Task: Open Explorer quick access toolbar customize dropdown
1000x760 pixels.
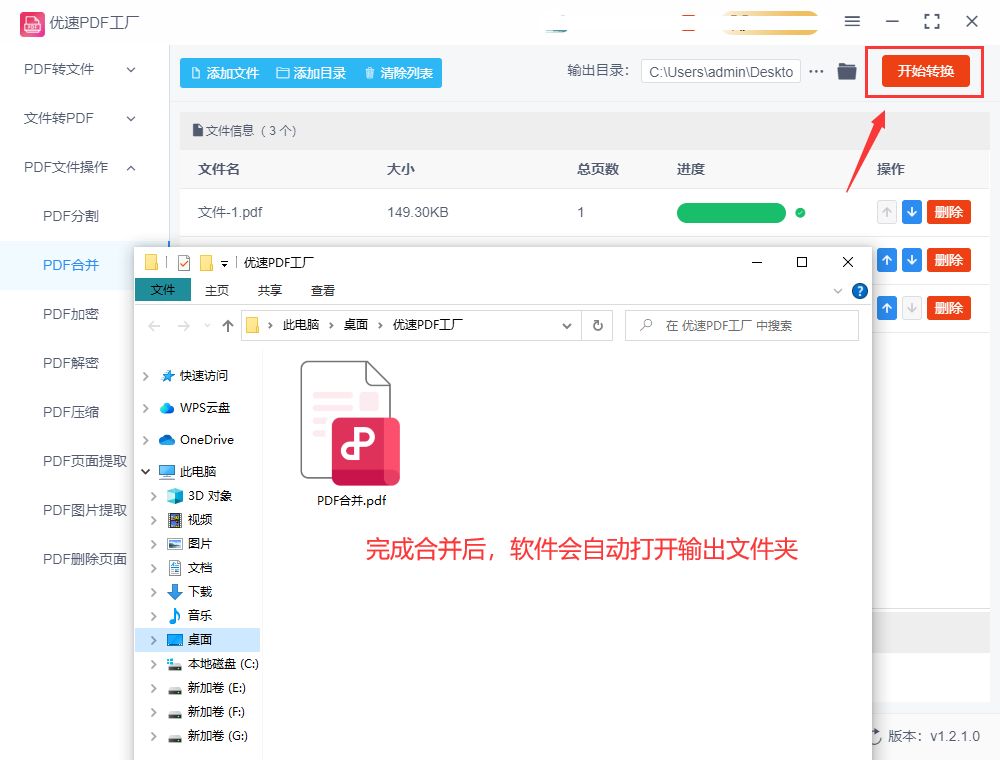Action: (x=224, y=263)
